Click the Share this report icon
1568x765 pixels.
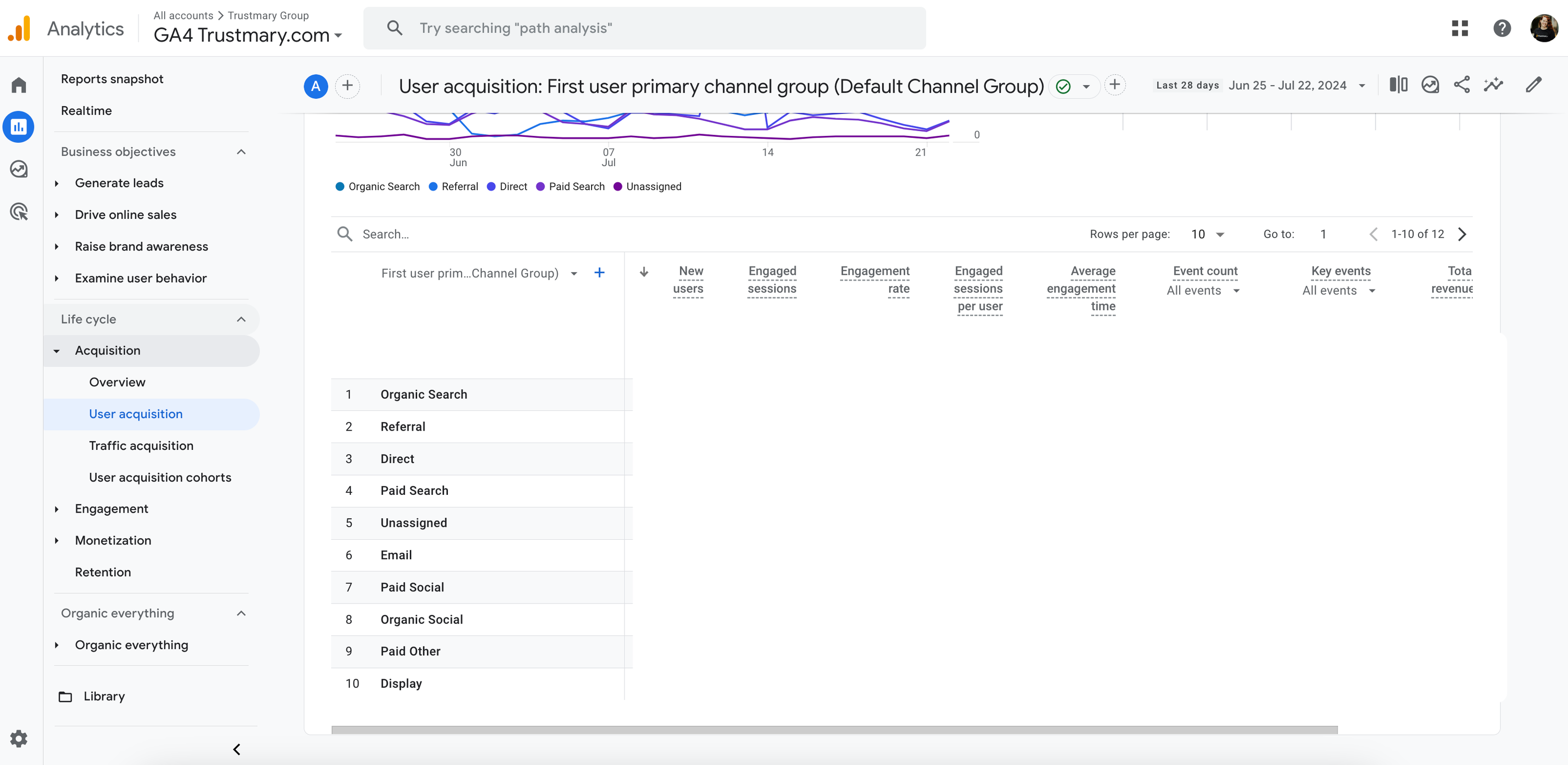click(1461, 85)
